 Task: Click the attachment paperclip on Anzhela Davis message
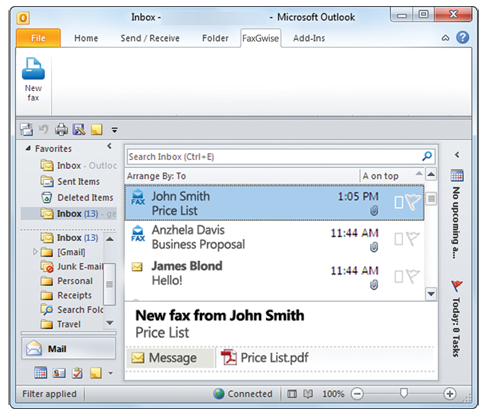pos(374,247)
